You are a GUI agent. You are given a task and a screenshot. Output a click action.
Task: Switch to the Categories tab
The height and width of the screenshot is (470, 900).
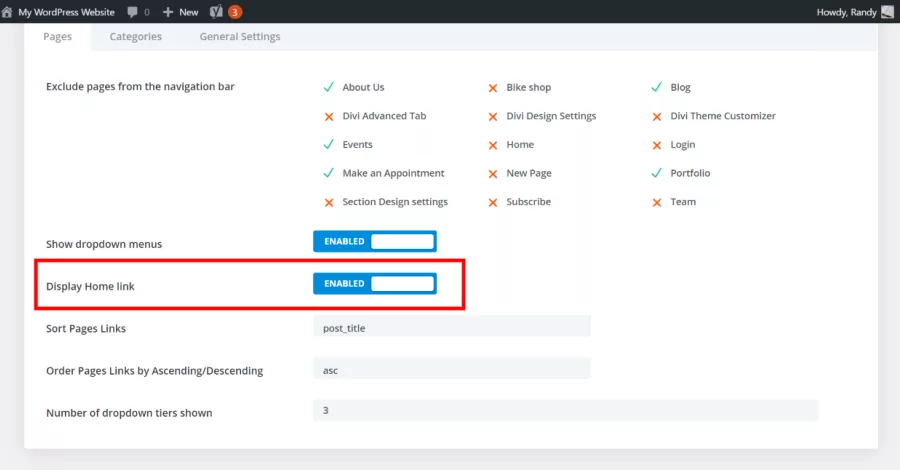click(135, 36)
